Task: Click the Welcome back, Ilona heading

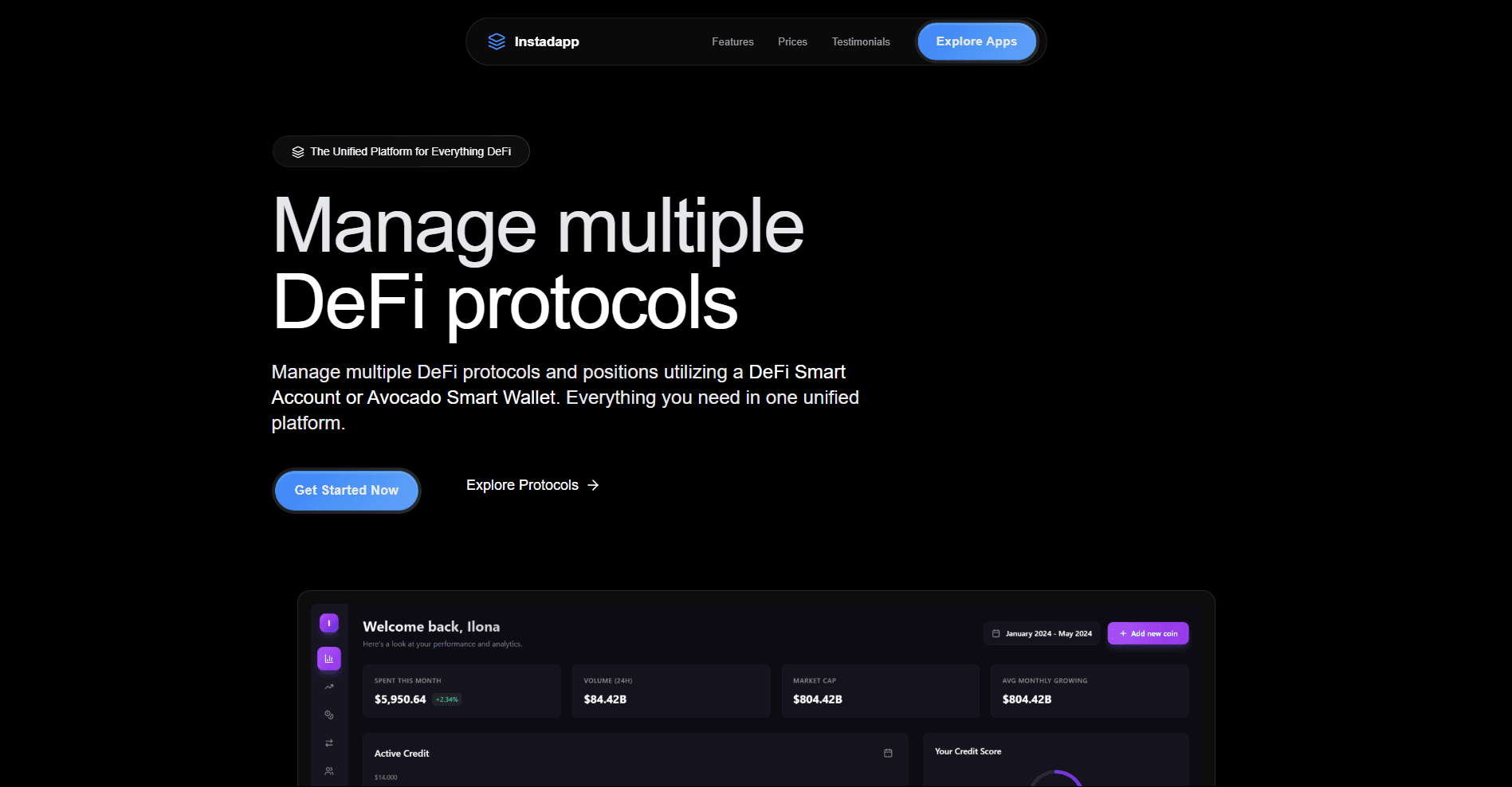Action: 431,627
